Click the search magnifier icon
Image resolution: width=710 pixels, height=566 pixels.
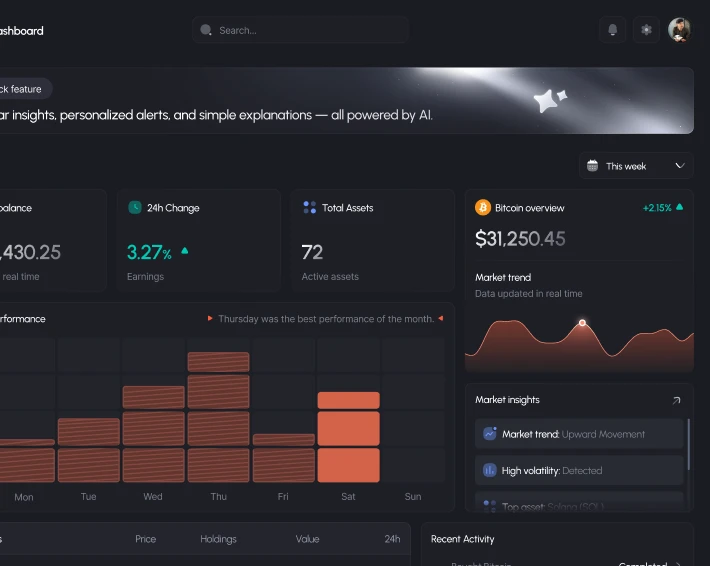tap(206, 30)
